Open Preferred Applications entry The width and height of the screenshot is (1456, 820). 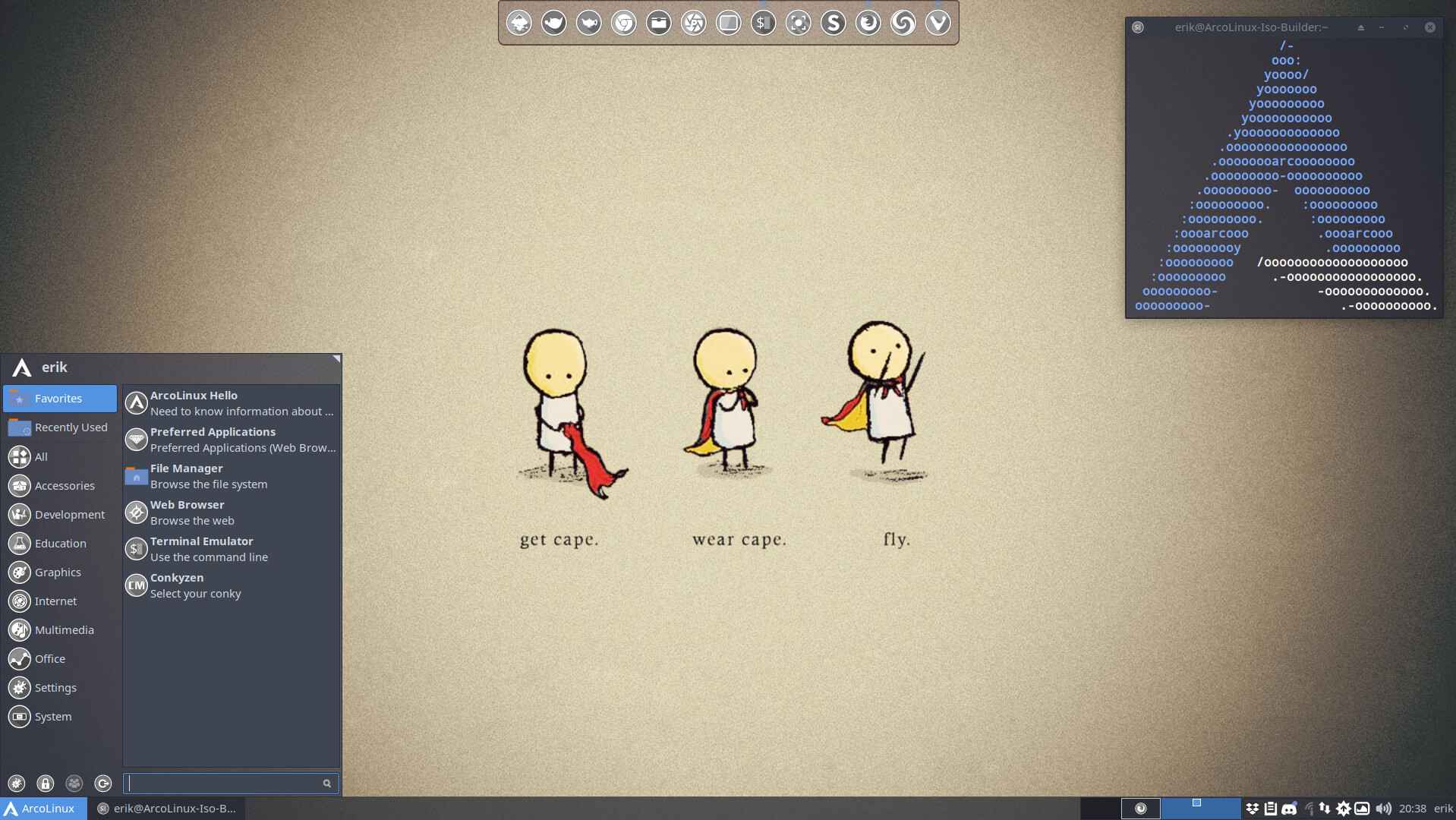click(x=231, y=440)
